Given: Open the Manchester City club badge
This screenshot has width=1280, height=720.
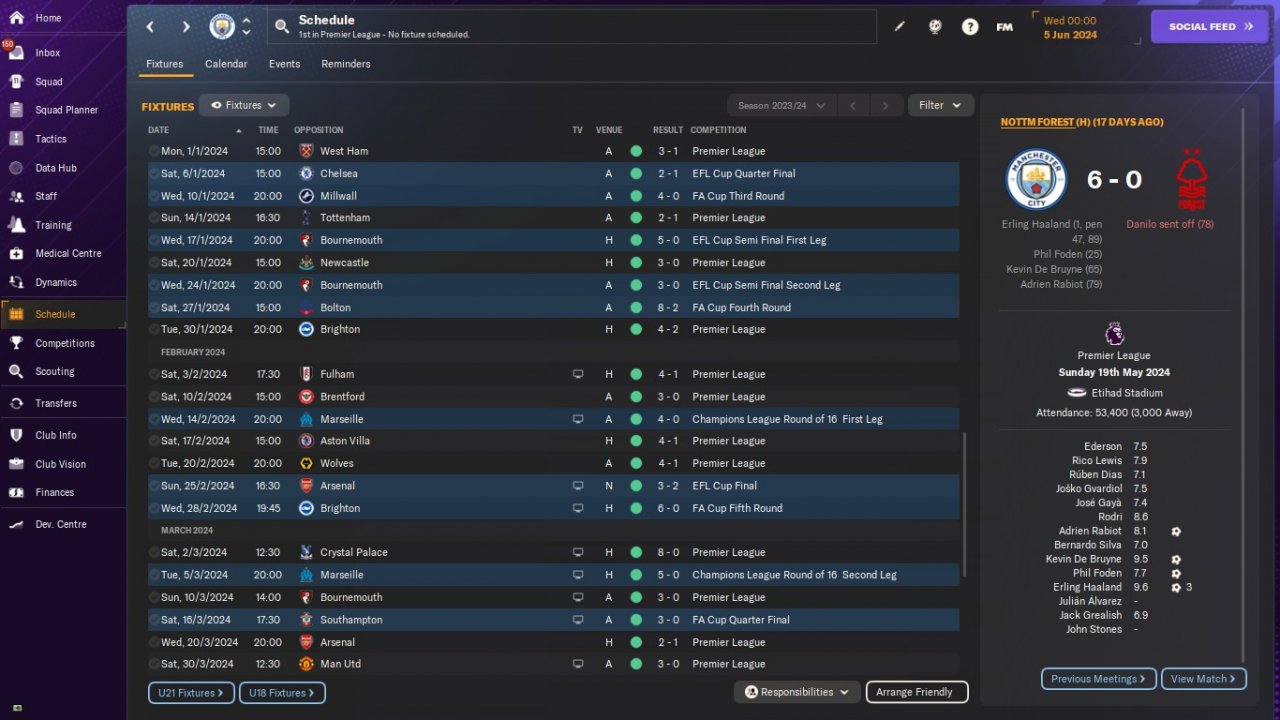Looking at the screenshot, I should coord(222,26).
